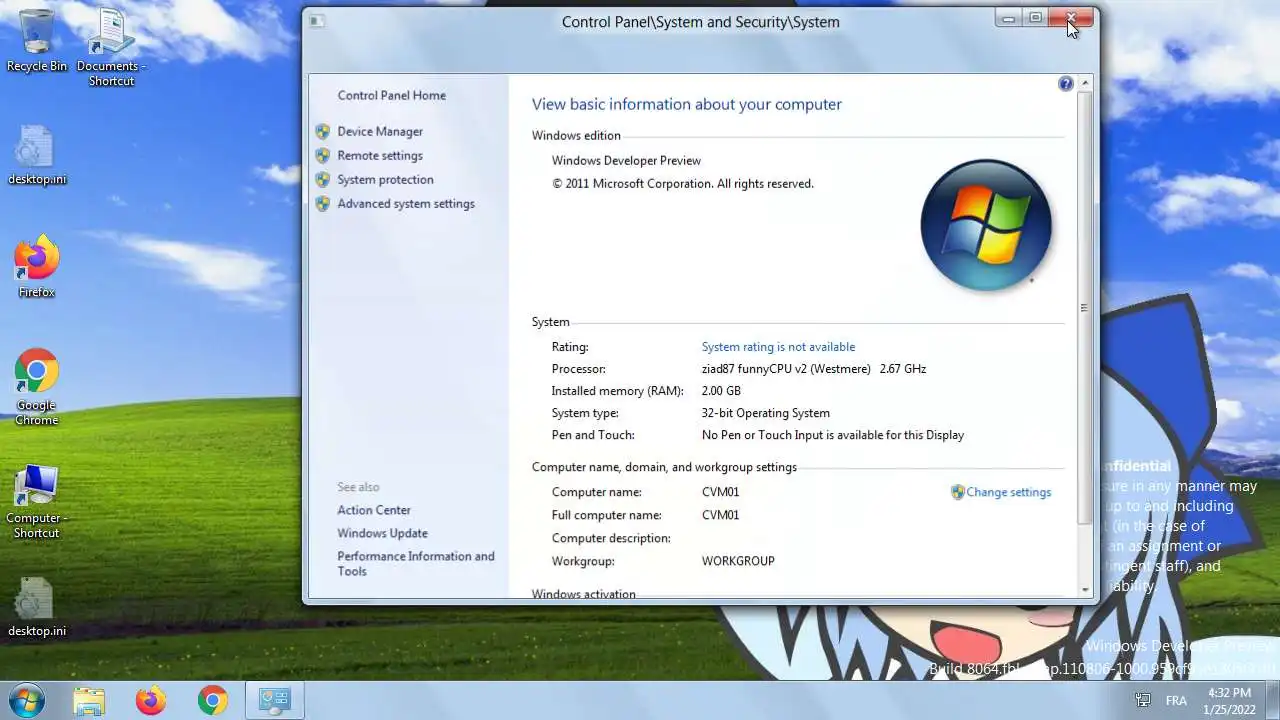Open Windows Update link
The image size is (1280, 720).
pos(382,533)
